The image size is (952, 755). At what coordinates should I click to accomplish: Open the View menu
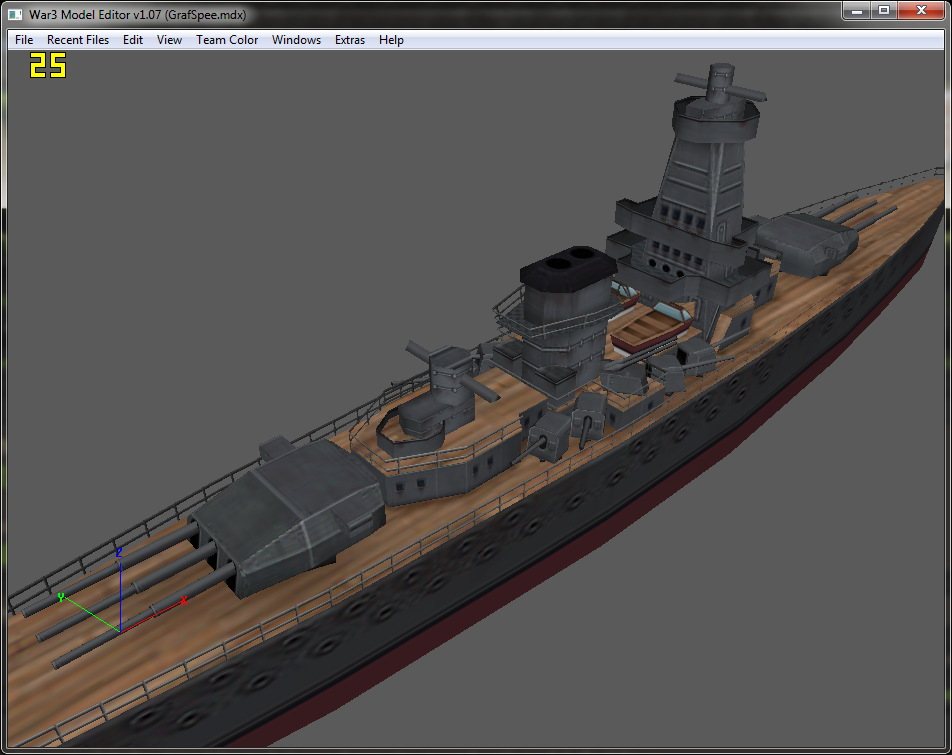pyautogui.click(x=169, y=40)
